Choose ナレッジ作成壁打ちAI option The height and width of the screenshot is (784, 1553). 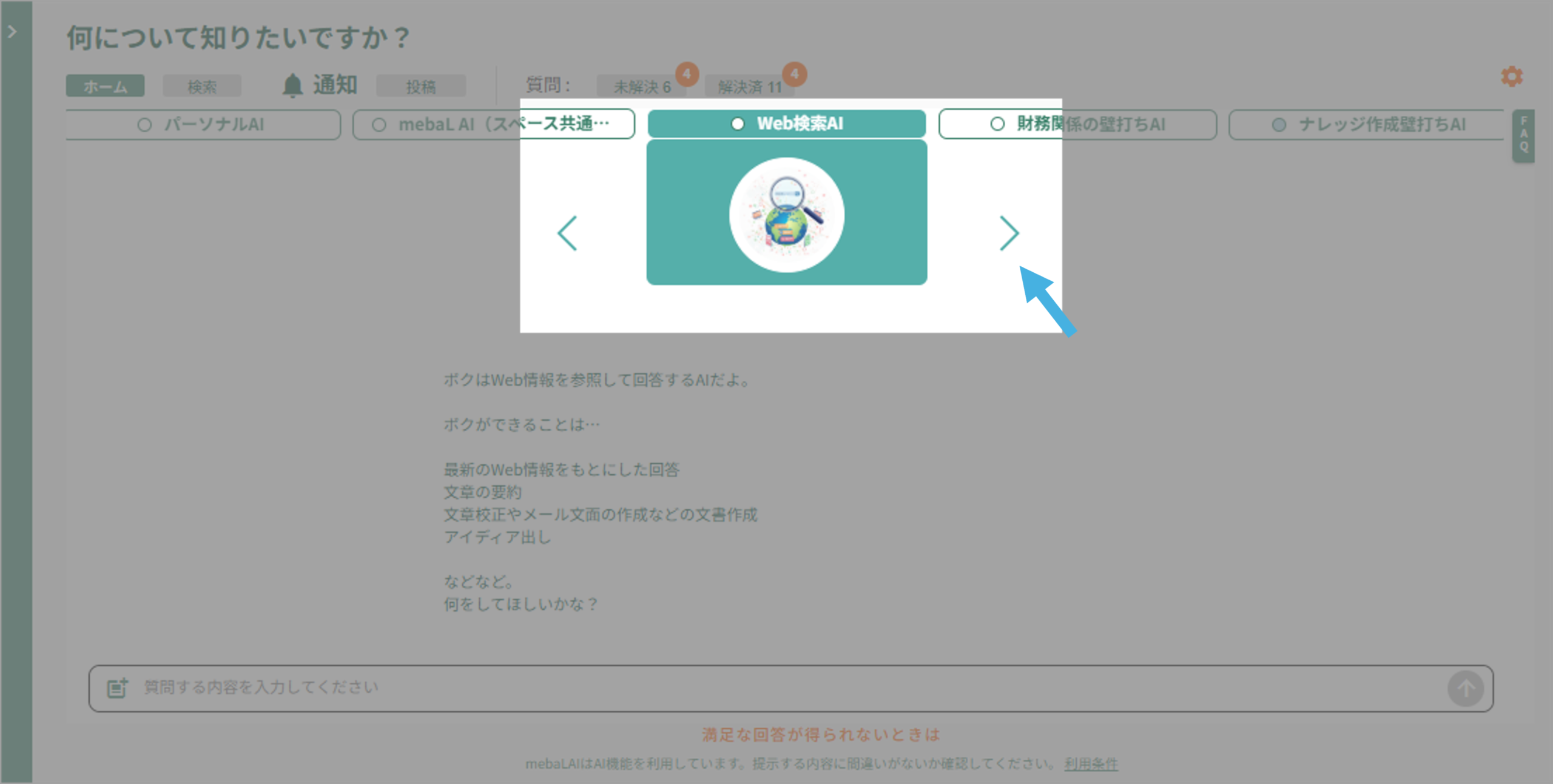(1279, 125)
